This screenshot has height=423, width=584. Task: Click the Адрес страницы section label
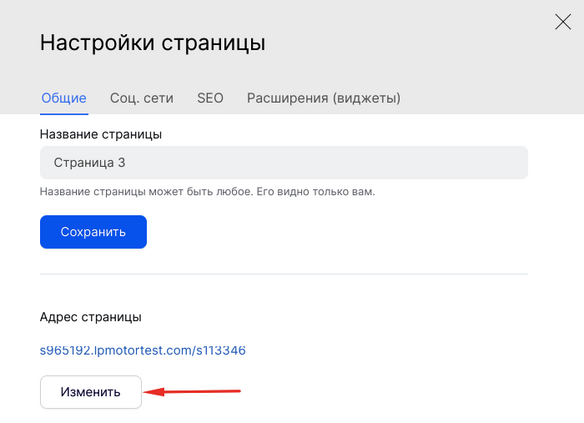[91, 317]
